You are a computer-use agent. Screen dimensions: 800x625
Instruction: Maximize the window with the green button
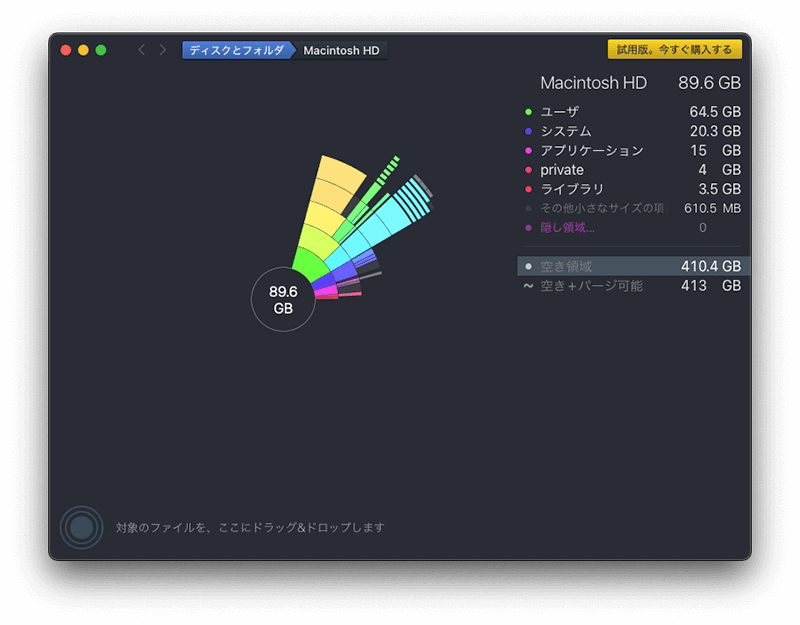(x=101, y=50)
